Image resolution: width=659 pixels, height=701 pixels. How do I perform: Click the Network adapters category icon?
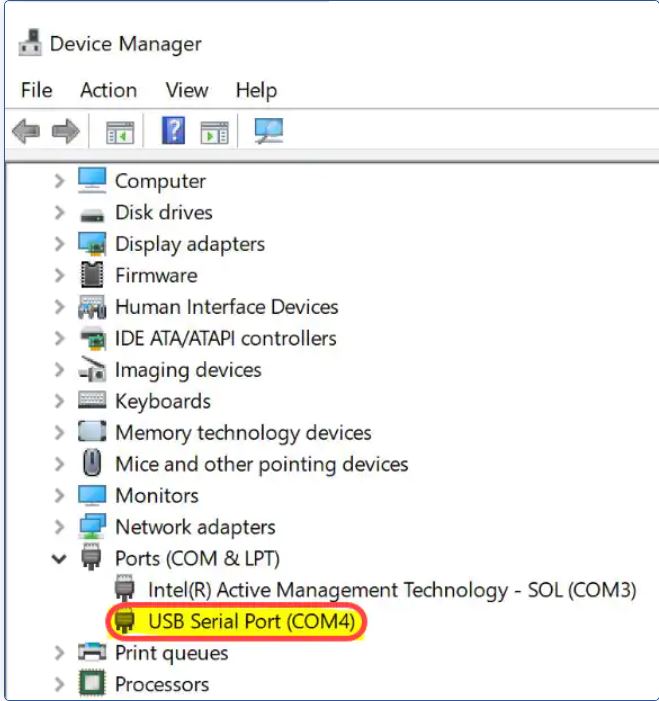coord(93,526)
